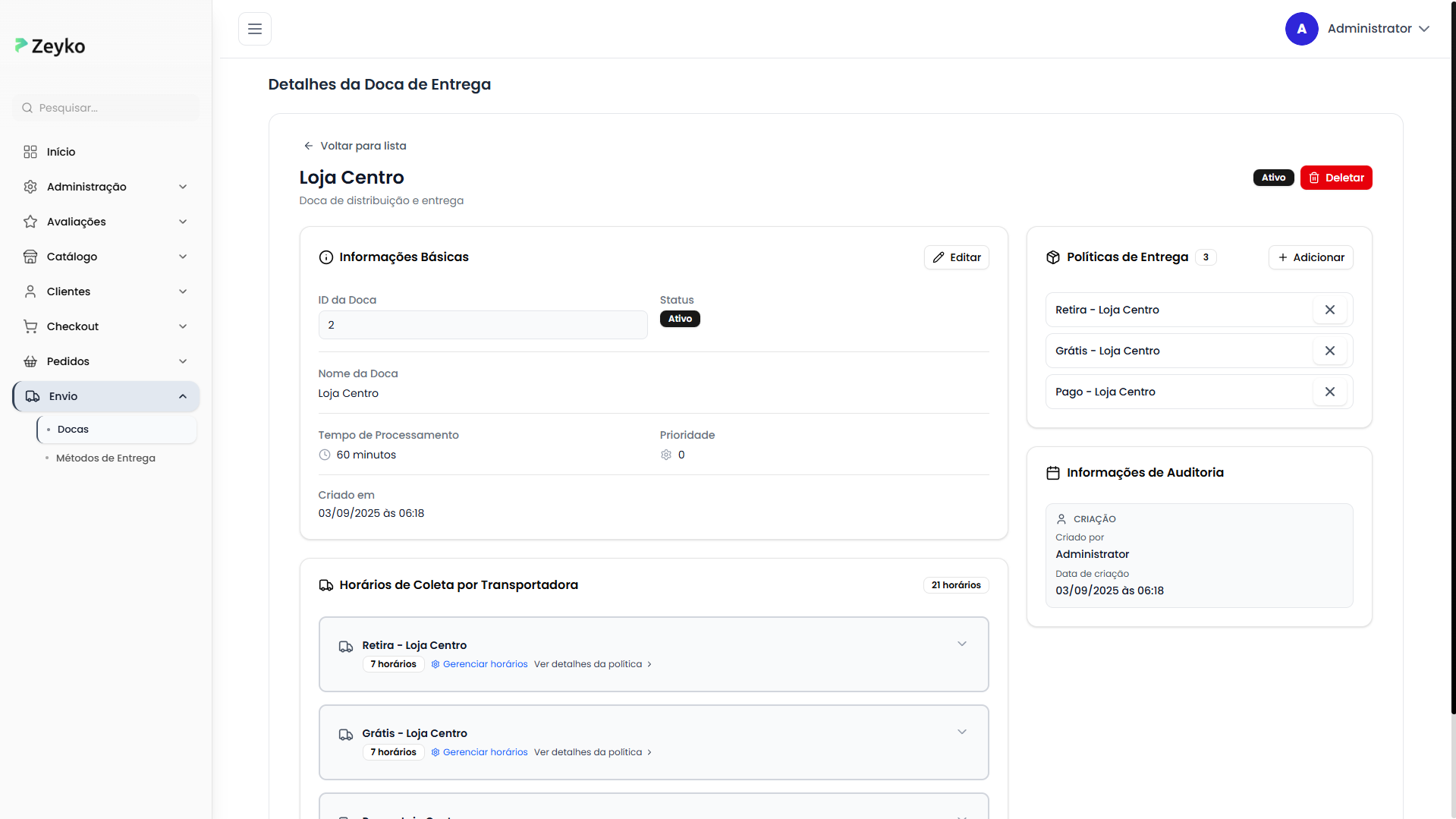Click the Administrator avatar icon

[x=1301, y=29]
